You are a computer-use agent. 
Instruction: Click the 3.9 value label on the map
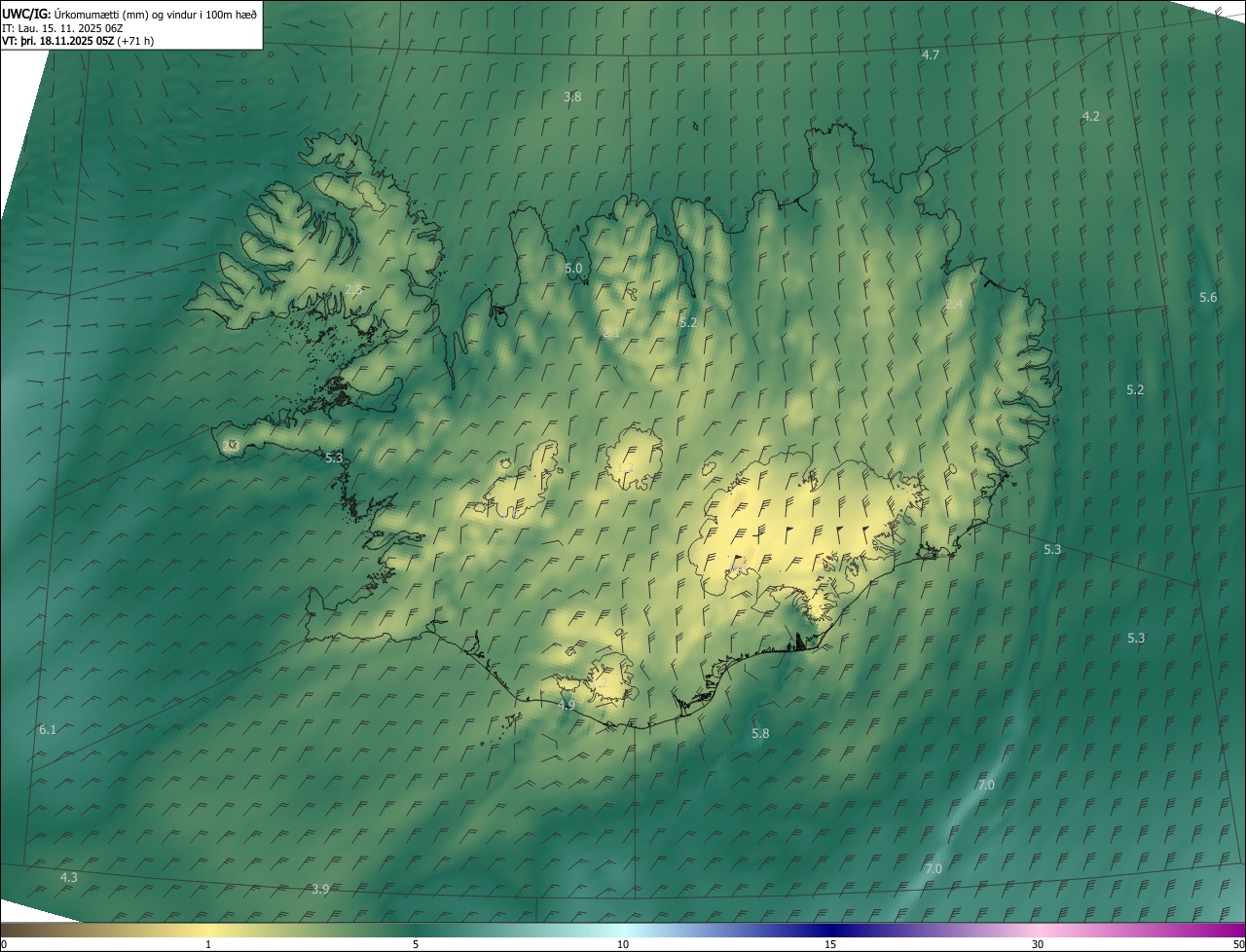320,889
